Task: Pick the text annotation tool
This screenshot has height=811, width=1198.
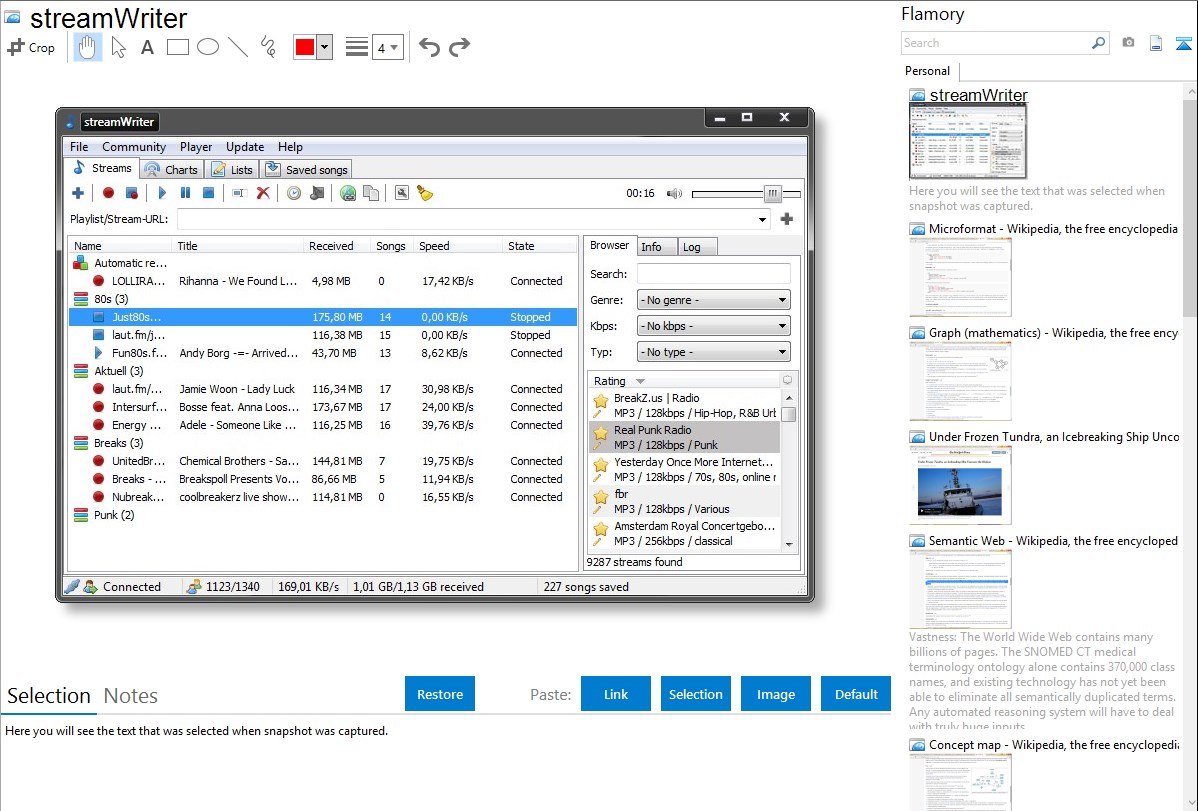Action: pos(147,47)
